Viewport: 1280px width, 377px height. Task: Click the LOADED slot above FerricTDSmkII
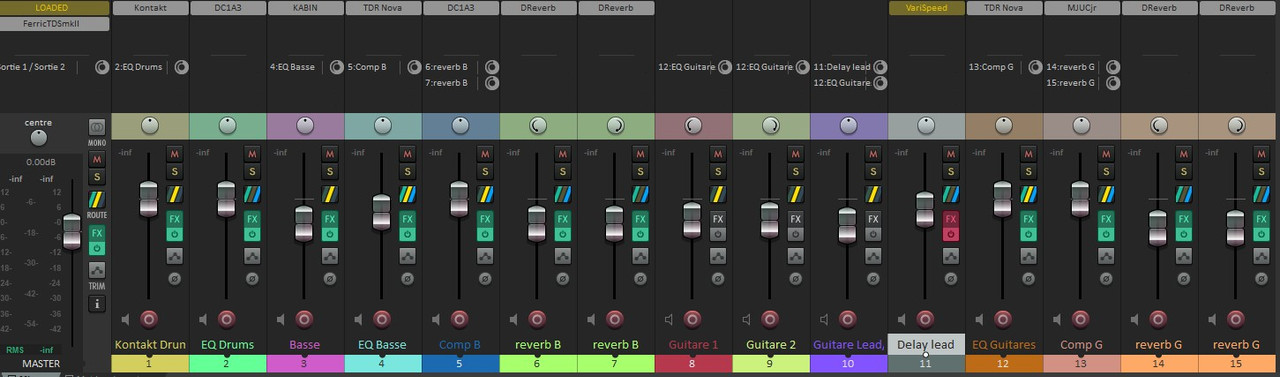click(x=54, y=8)
